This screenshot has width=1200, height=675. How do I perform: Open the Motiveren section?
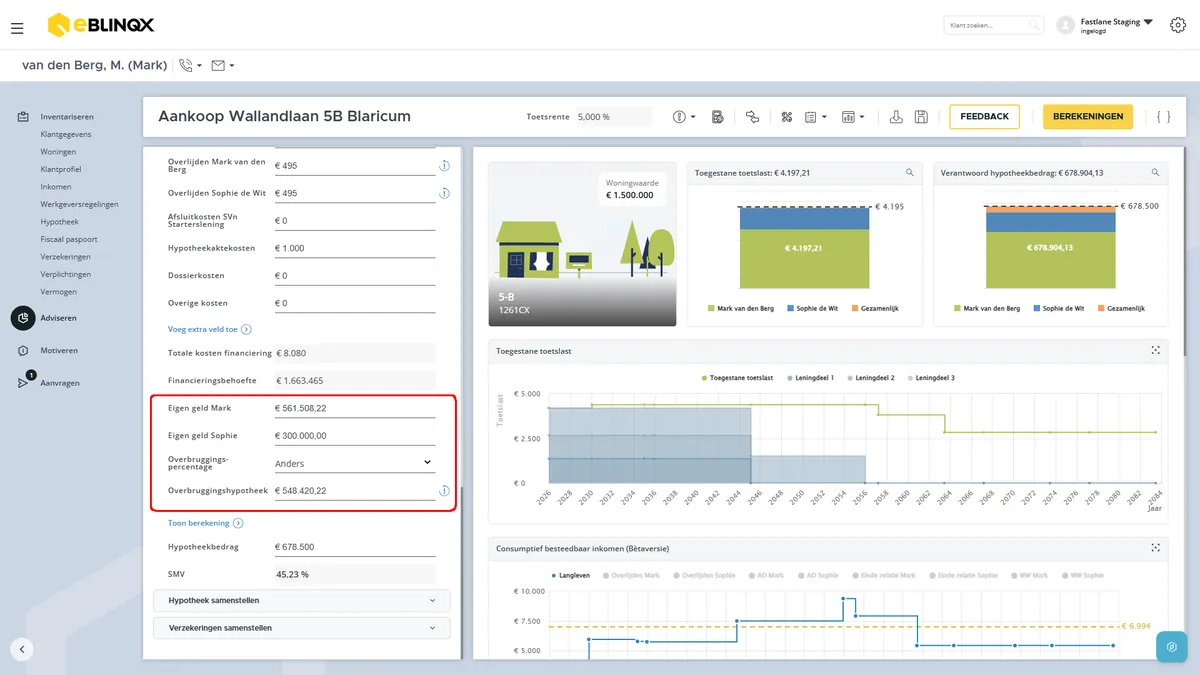coord(59,351)
